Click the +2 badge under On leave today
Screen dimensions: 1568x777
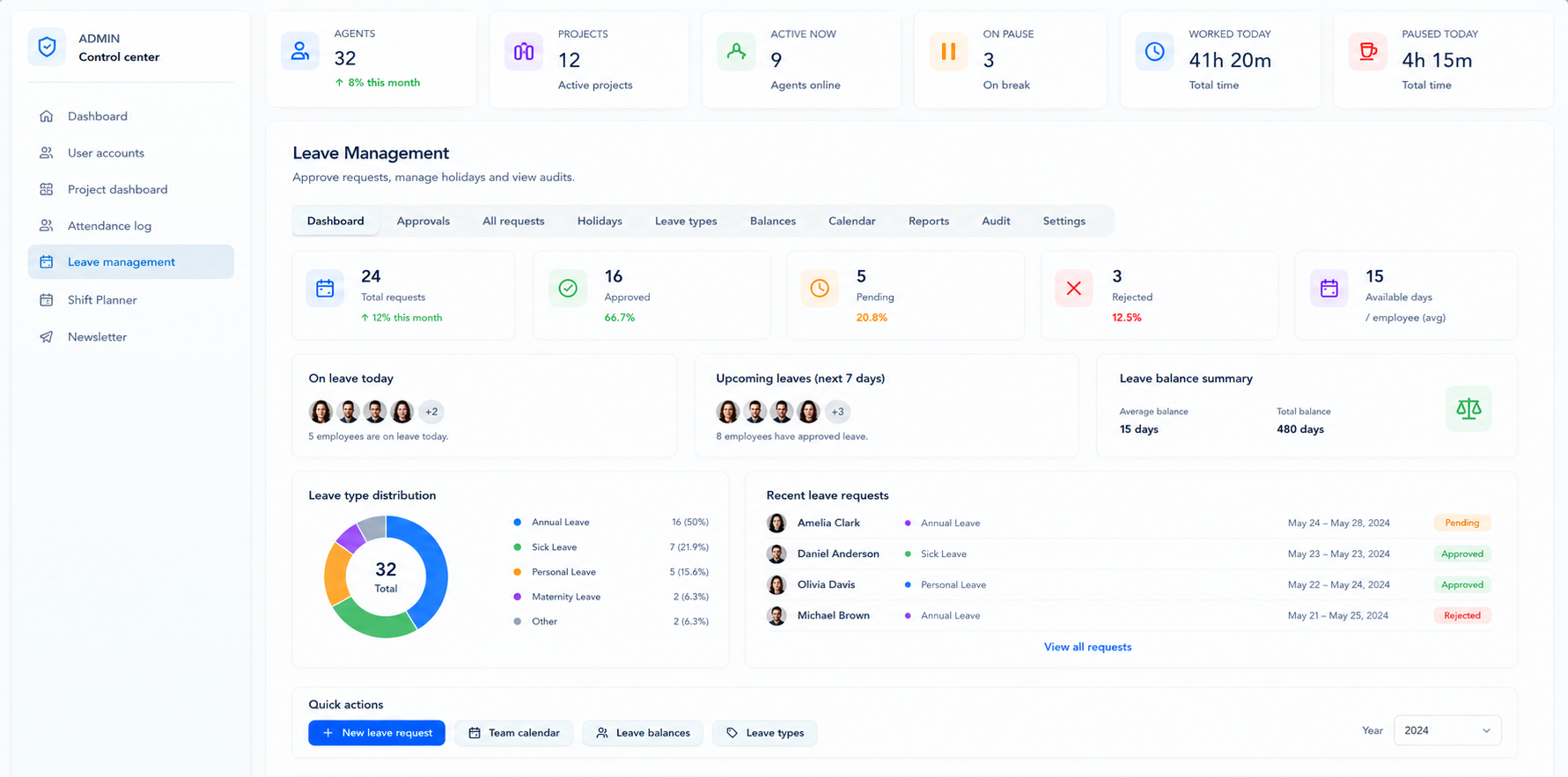[x=431, y=412]
